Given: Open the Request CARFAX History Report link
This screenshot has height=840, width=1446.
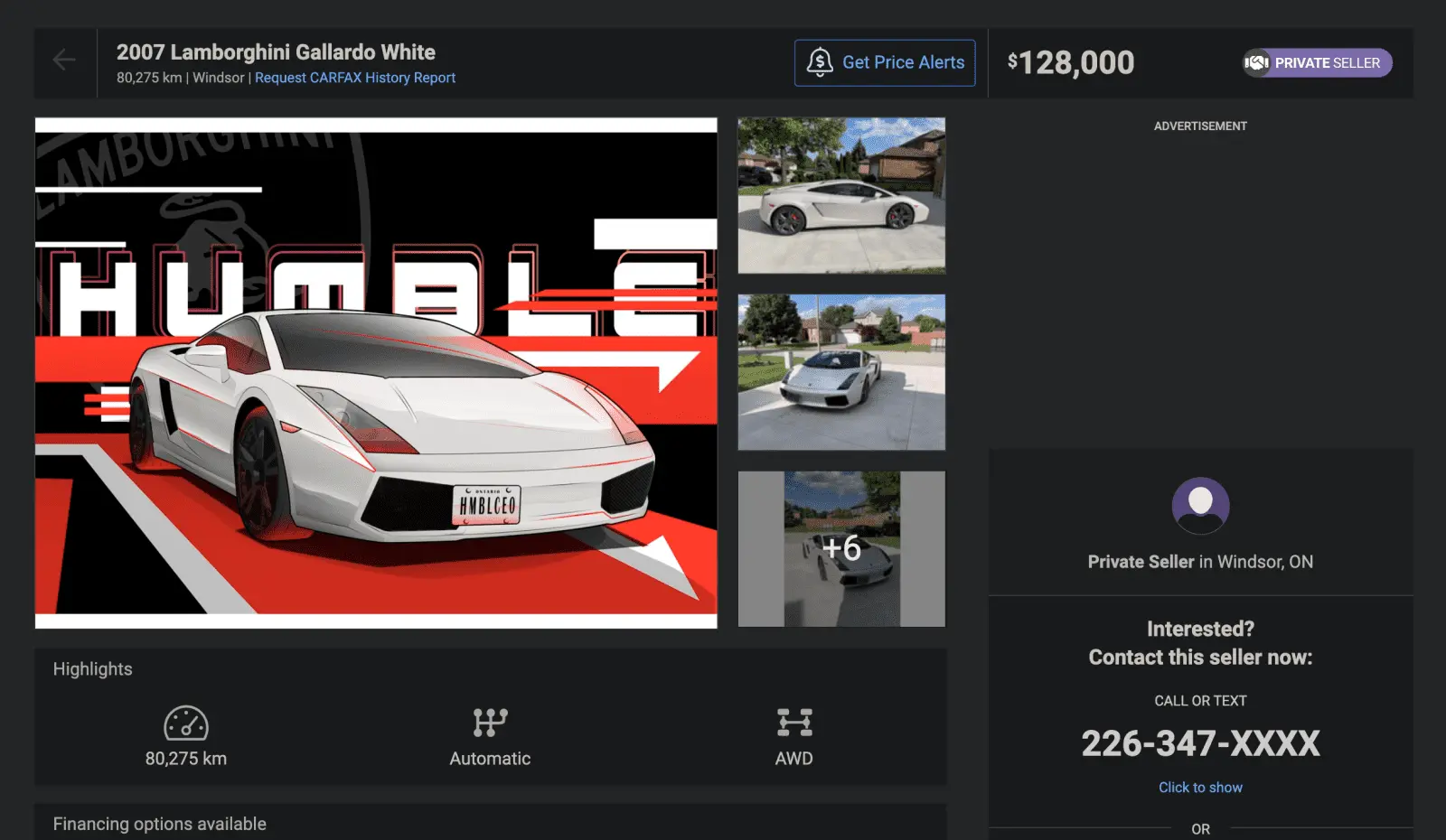Looking at the screenshot, I should pos(355,78).
